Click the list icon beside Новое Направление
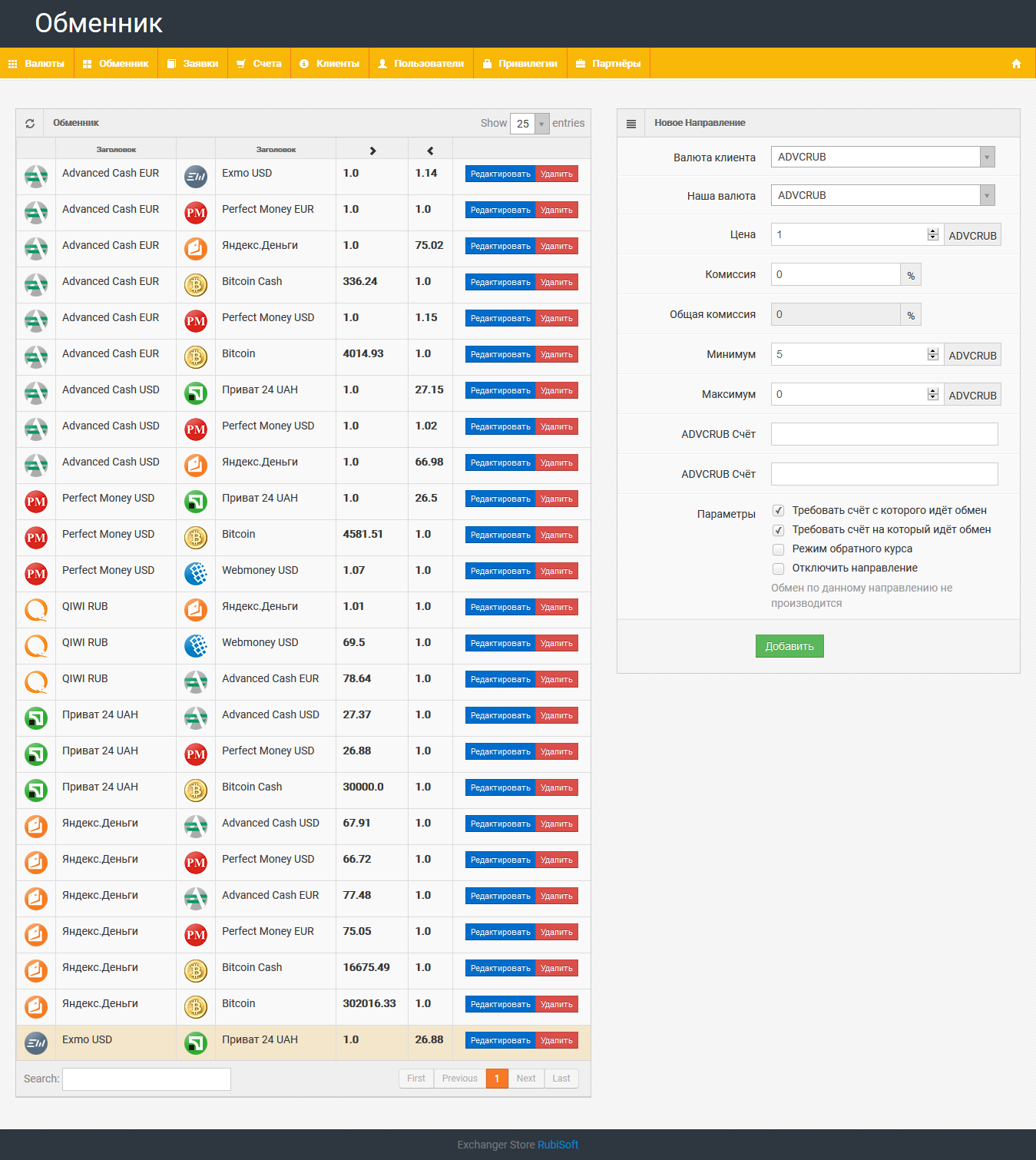This screenshot has width=1036, height=1160. point(631,123)
